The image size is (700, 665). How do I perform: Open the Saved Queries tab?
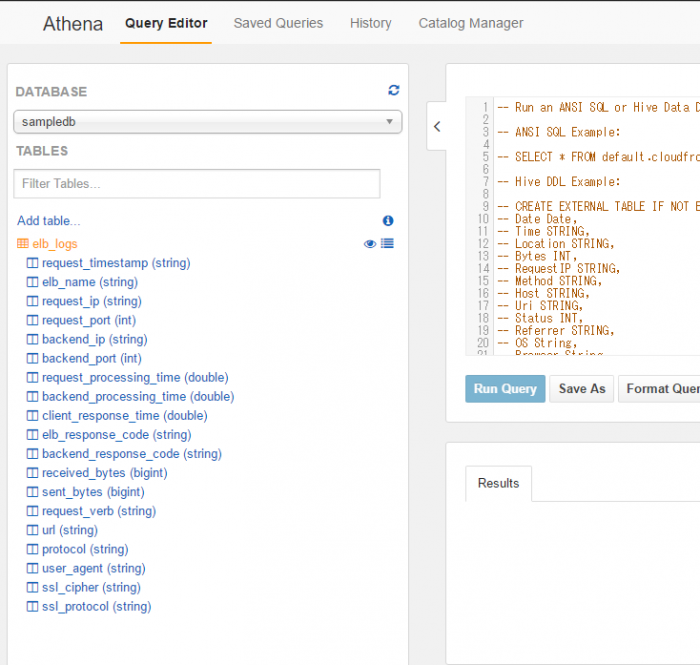[278, 23]
